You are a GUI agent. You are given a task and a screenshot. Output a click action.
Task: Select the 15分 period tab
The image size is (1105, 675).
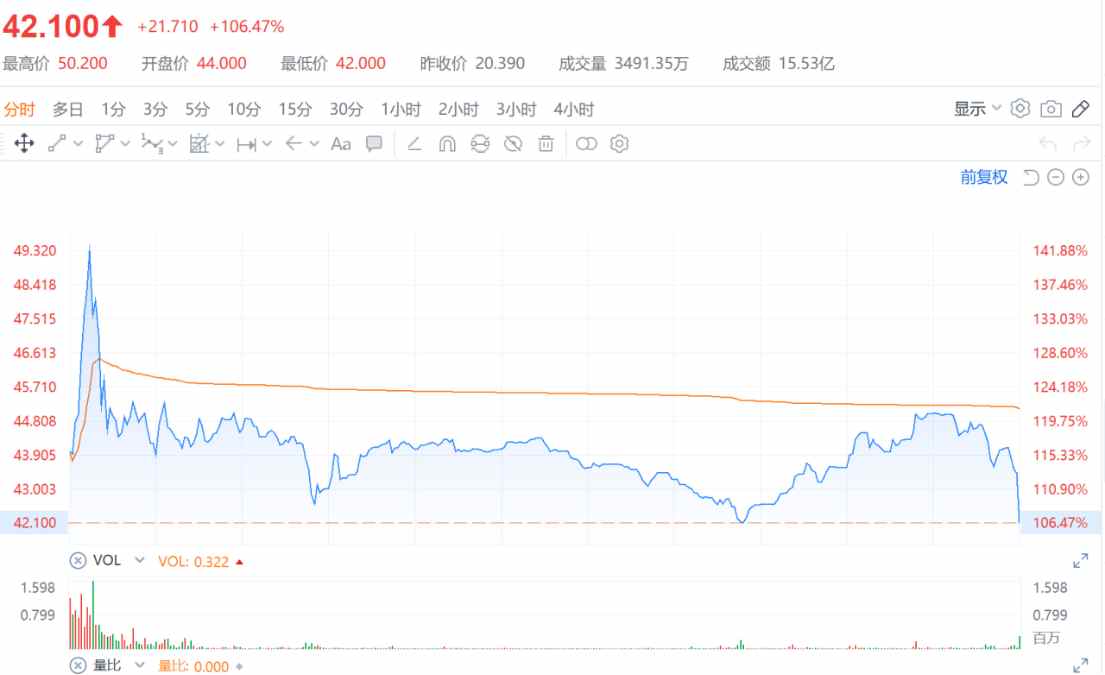(x=295, y=110)
